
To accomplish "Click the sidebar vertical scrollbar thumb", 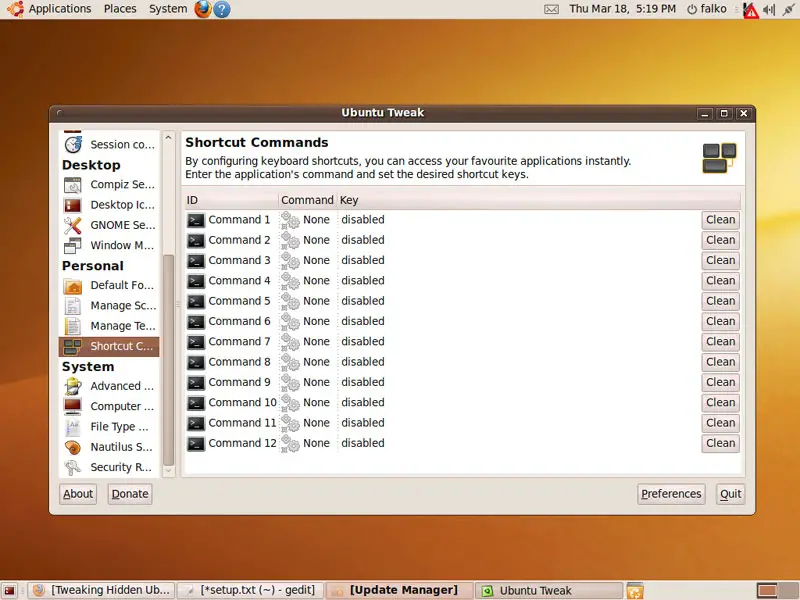I will coord(168,359).
